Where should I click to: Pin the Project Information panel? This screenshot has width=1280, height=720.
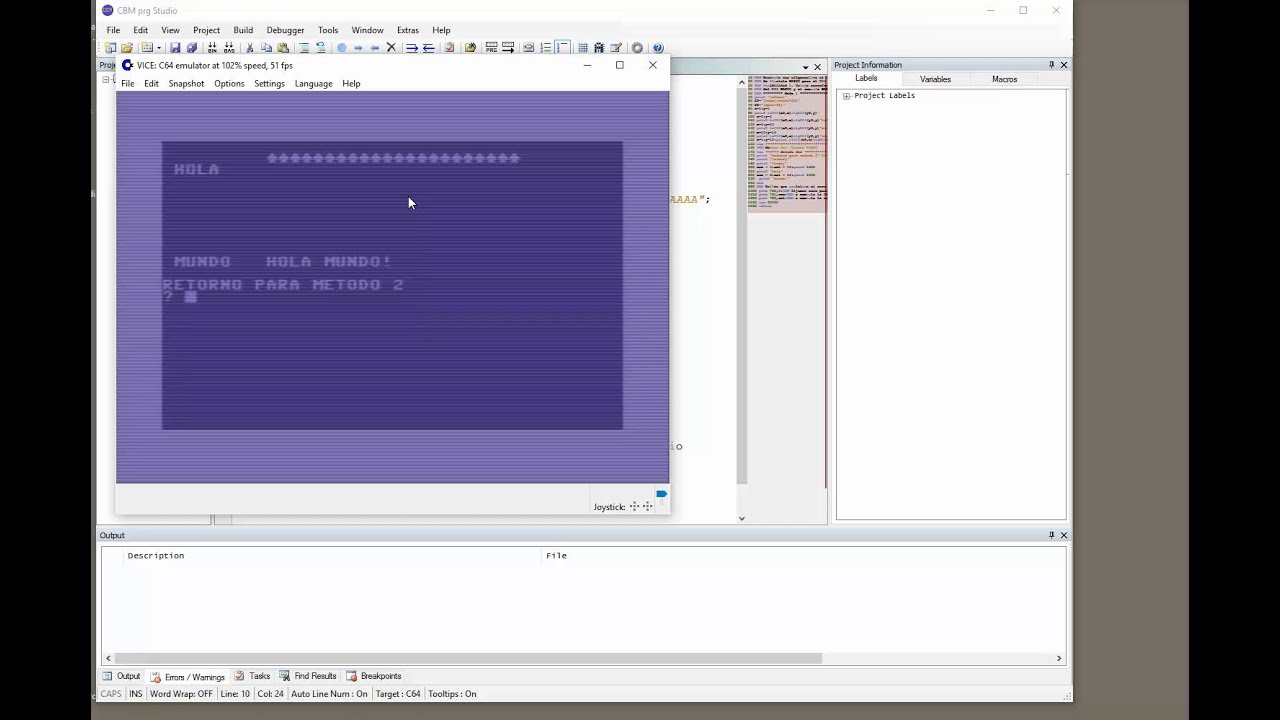[x=1051, y=65]
